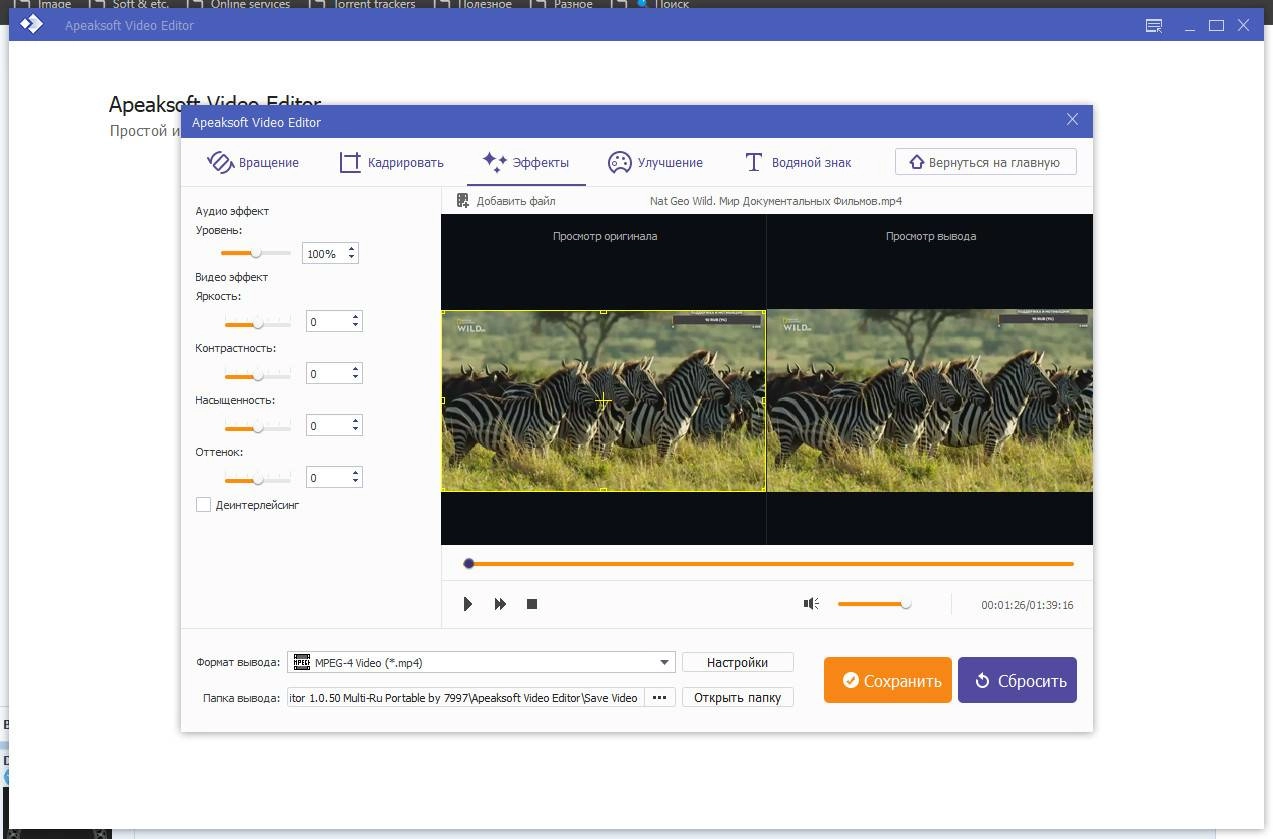
Task: Browse output folder with ellipsis button
Action: click(660, 698)
